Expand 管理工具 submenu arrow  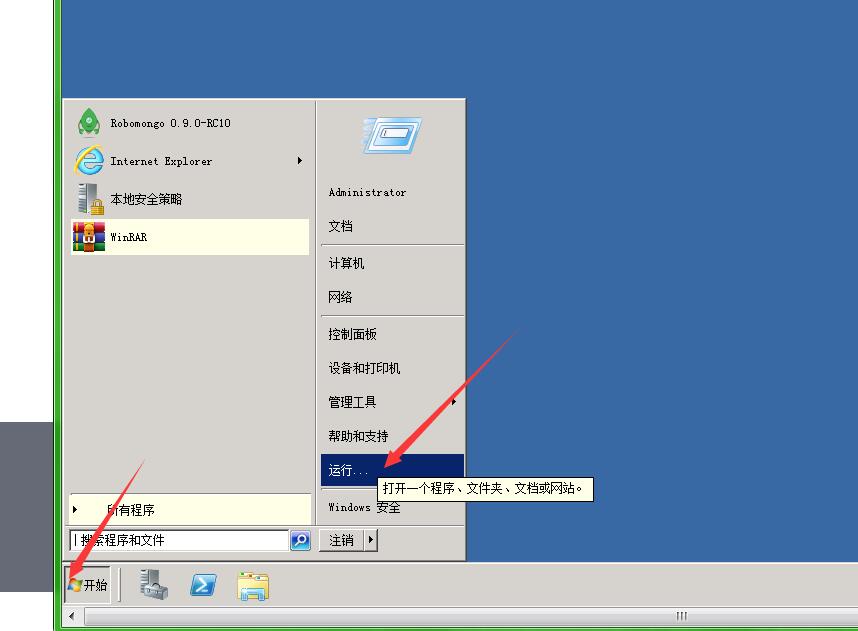[x=454, y=402]
